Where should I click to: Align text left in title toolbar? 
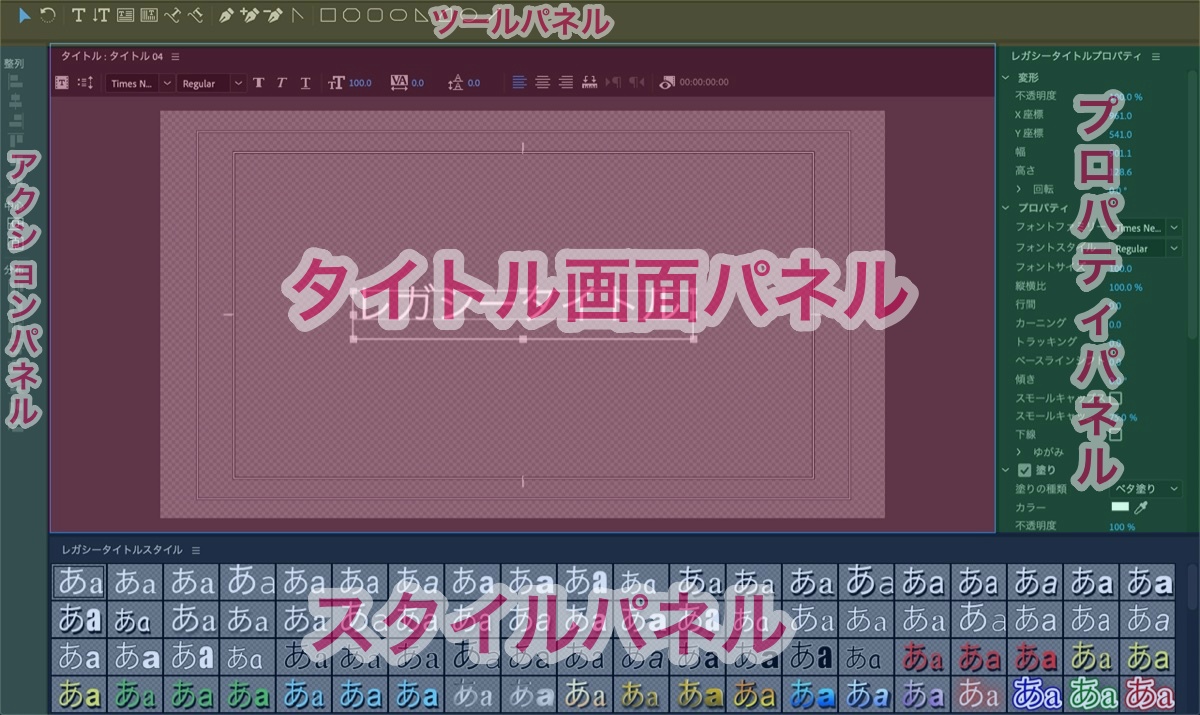click(x=519, y=83)
